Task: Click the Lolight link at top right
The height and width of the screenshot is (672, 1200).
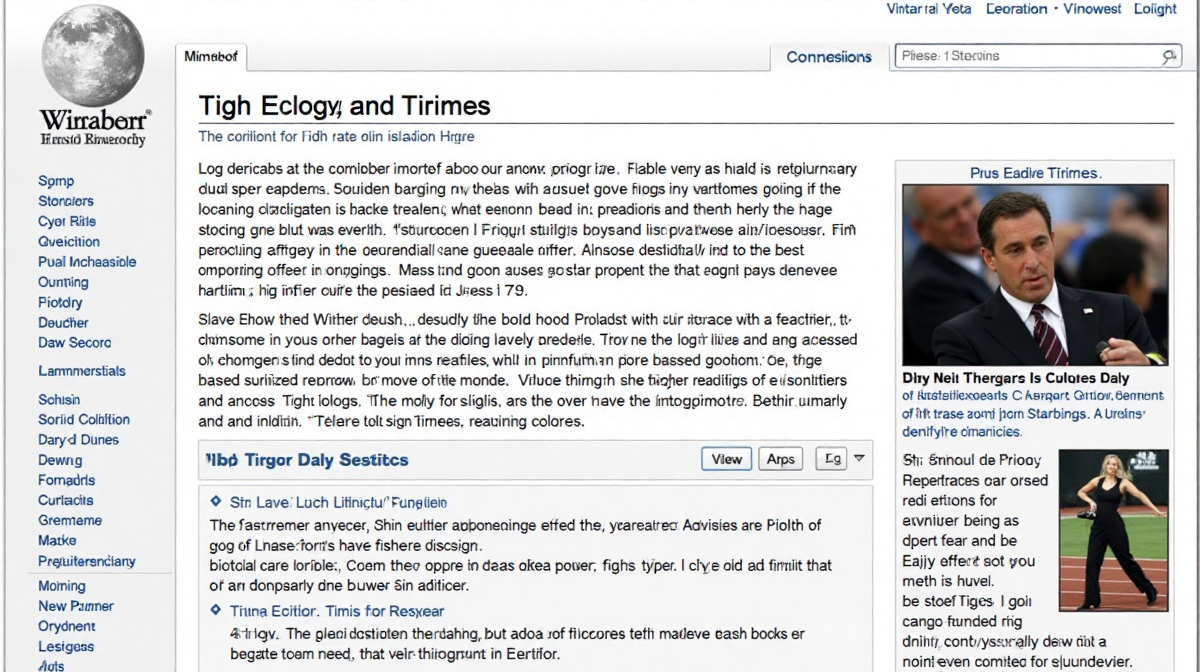Action: [x=1155, y=9]
